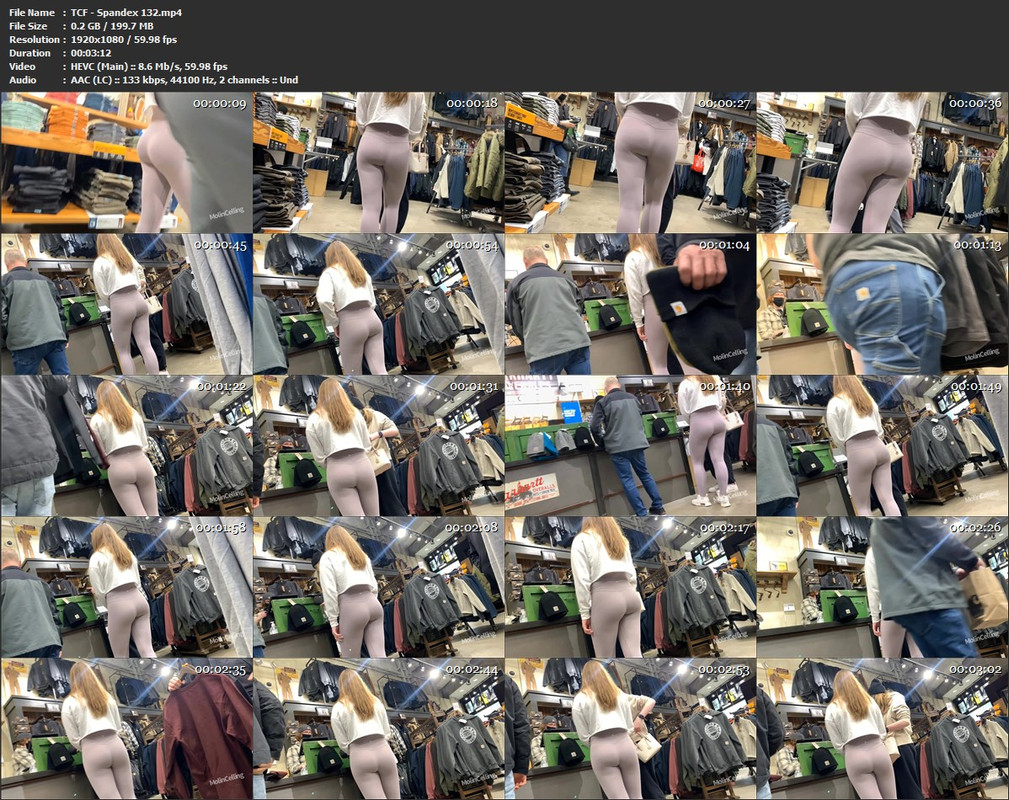Select the frame stamped 00:02:26
The height and width of the screenshot is (800, 1009).
tap(881, 587)
